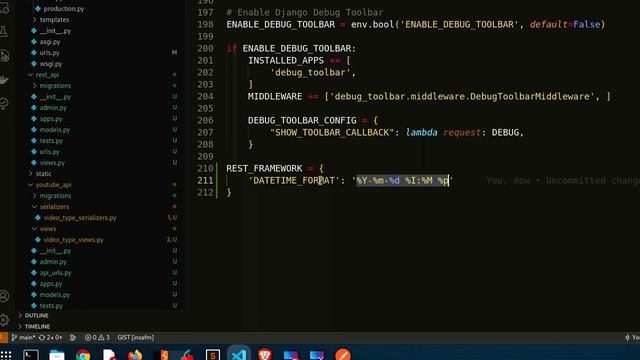The image size is (640, 360).
Task: Open urls.py under rest_api
Action: click(x=49, y=151)
